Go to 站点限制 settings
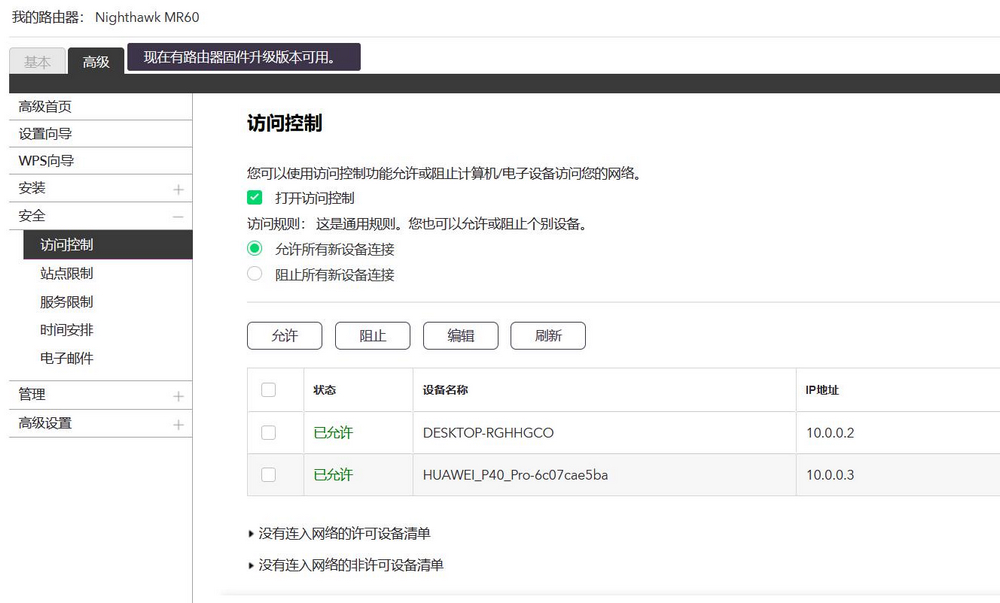Image resolution: width=1000 pixels, height=603 pixels. (x=66, y=273)
